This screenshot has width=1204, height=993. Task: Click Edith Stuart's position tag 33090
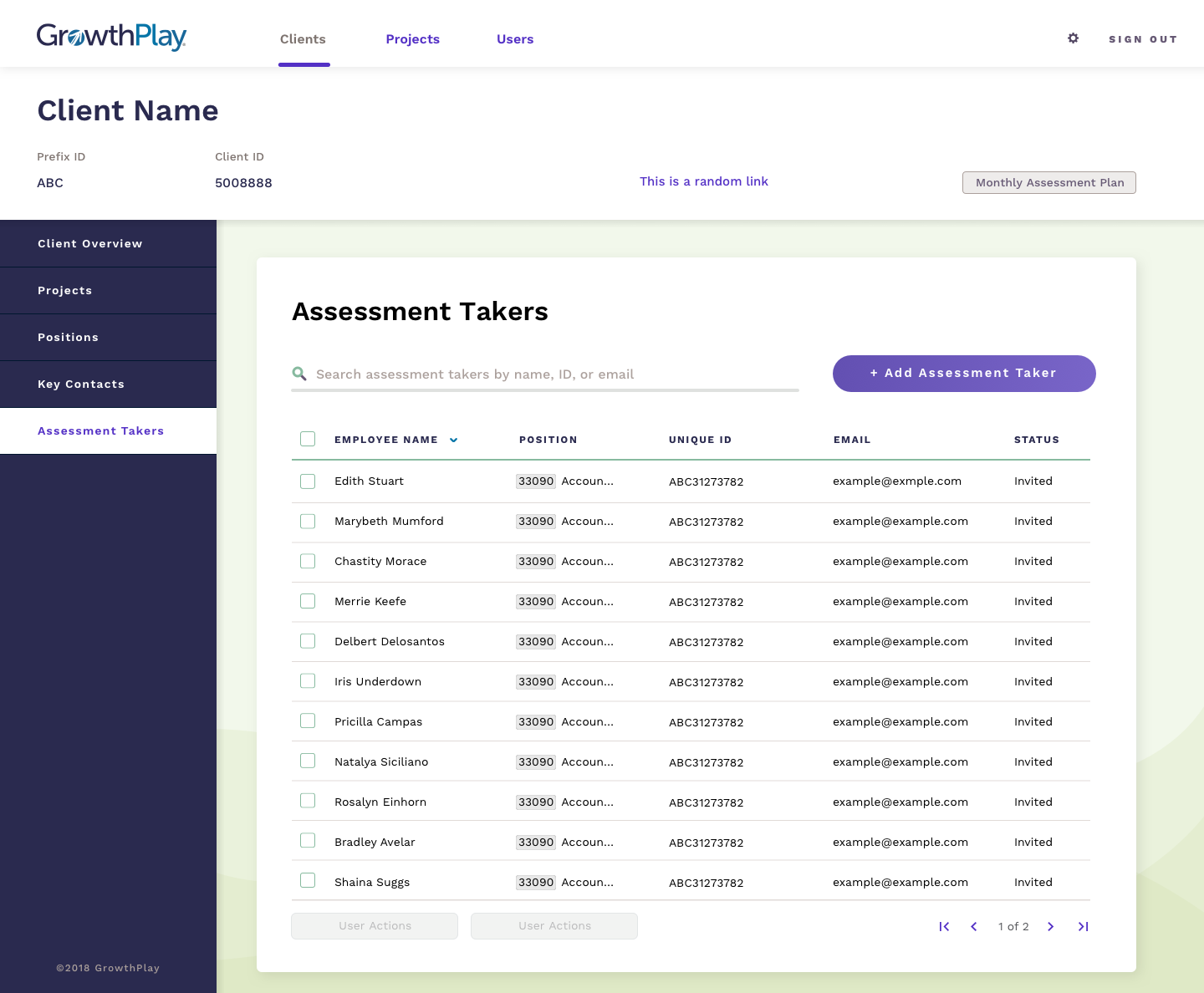(536, 481)
